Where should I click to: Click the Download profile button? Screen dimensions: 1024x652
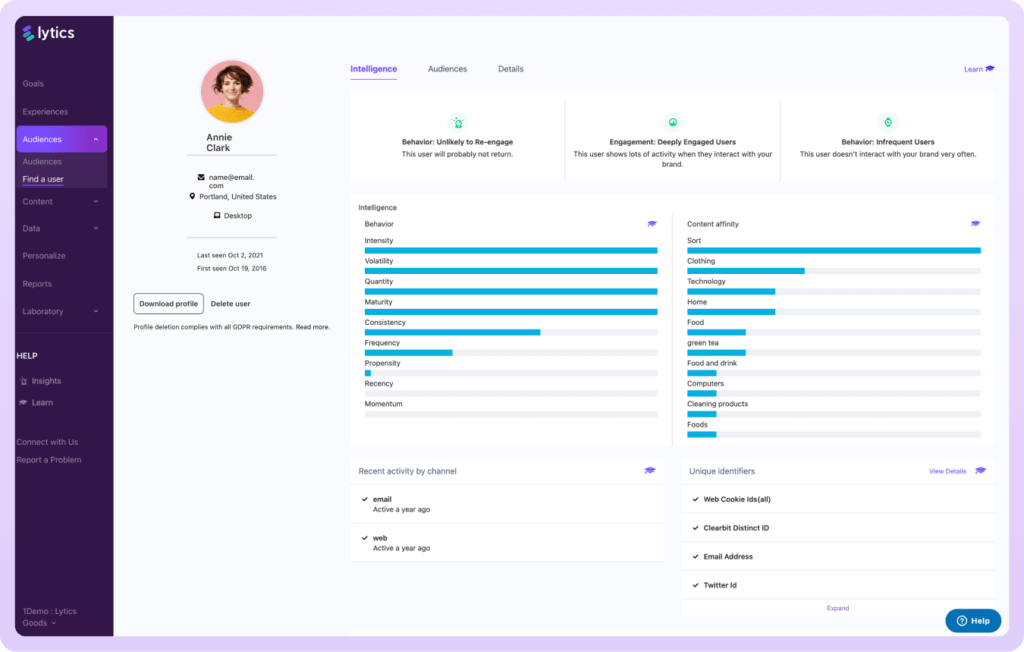coord(168,303)
